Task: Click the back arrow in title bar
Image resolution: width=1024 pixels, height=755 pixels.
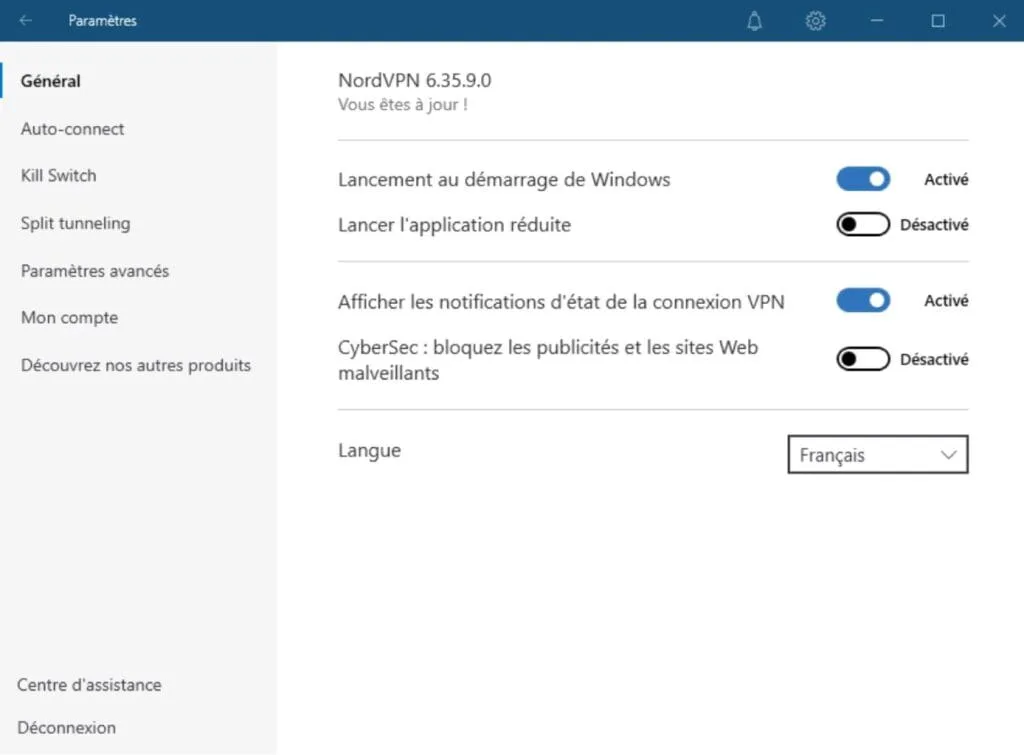Action: point(25,20)
